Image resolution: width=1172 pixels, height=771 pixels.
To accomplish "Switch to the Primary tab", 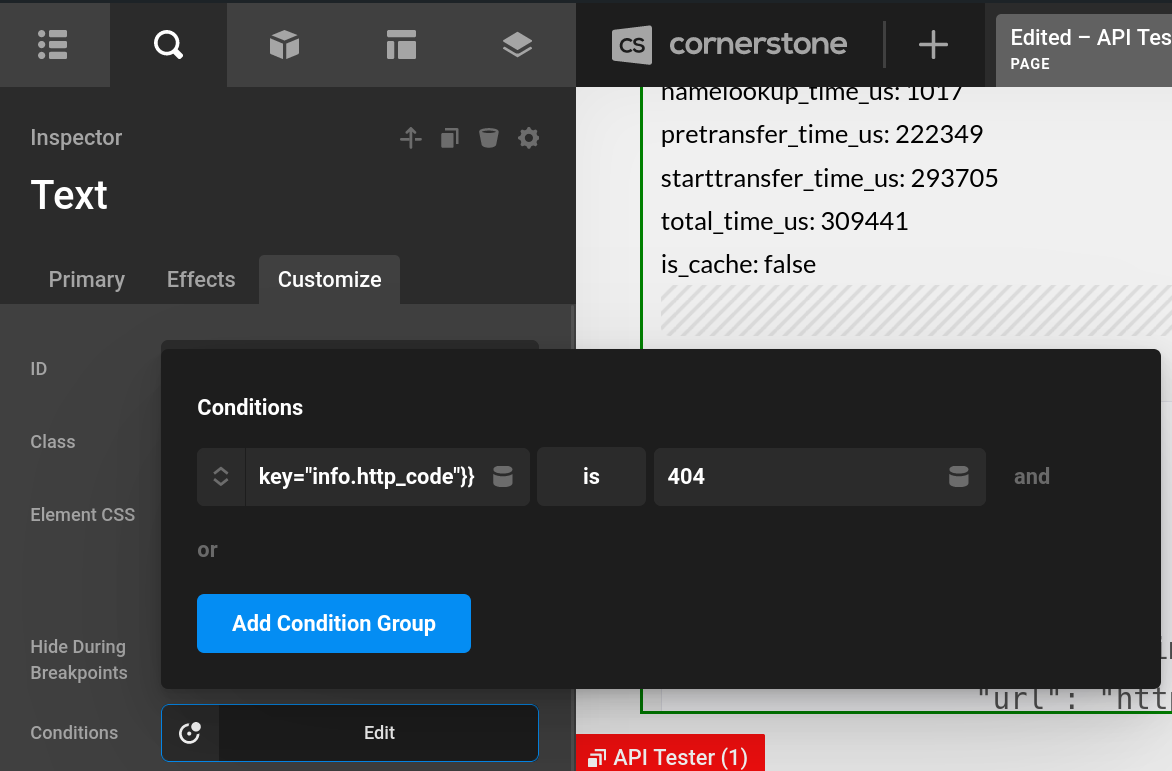I will (86, 280).
